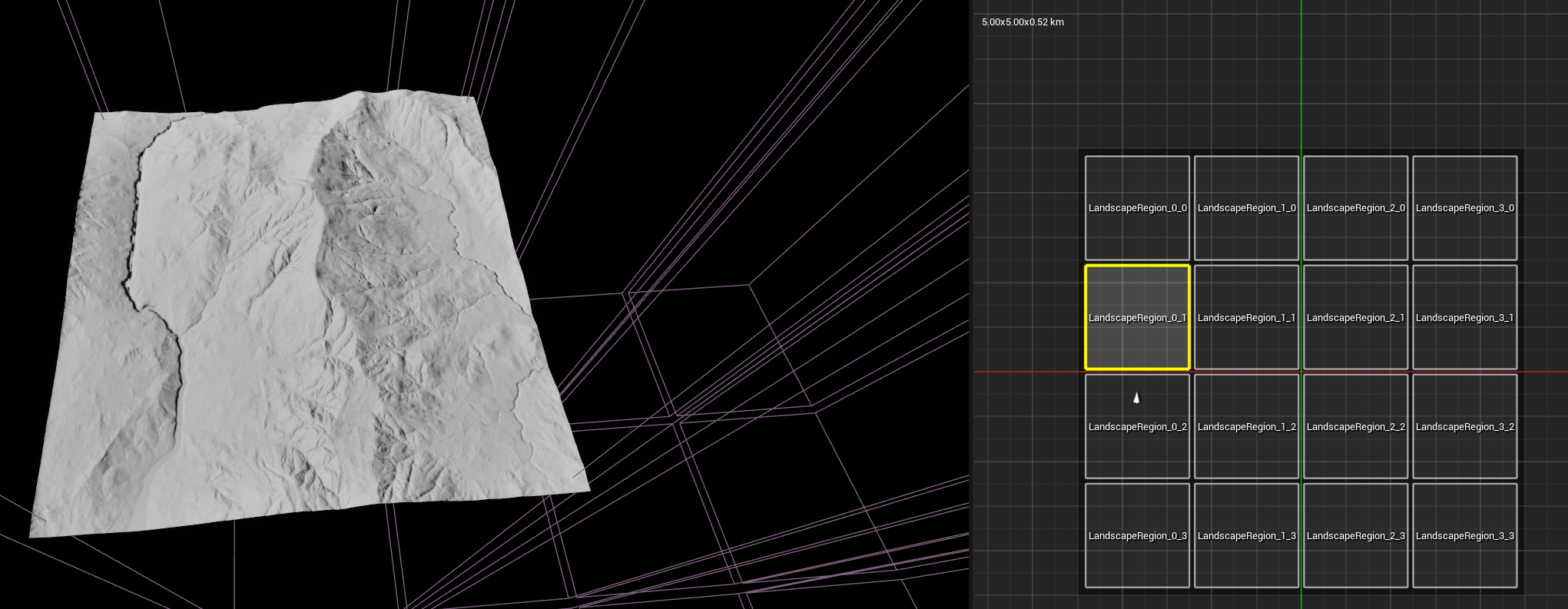Viewport: 1568px width, 609px height.
Task: Select the LandscapeRegion_3_3 cell
Action: coord(1464,535)
